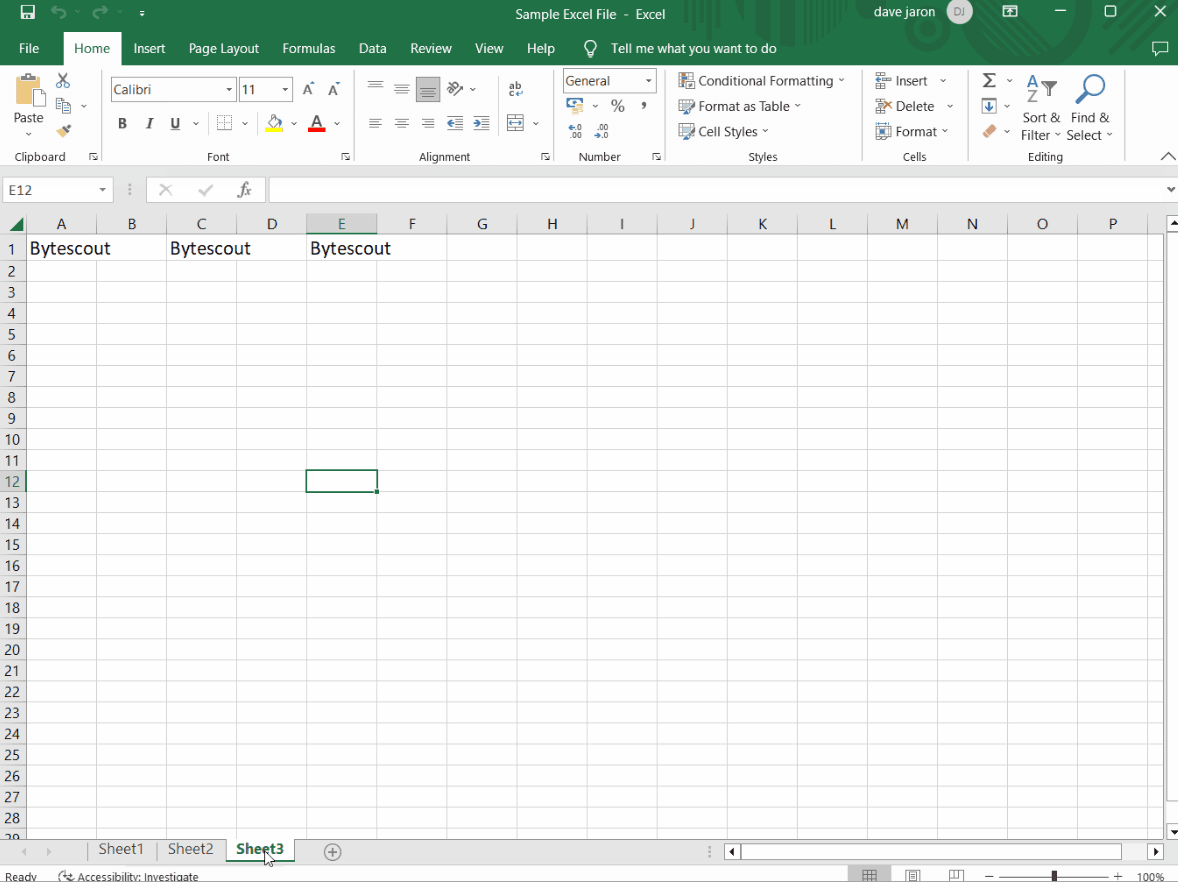
Task: Select the AutoSum icon
Action: pos(988,80)
